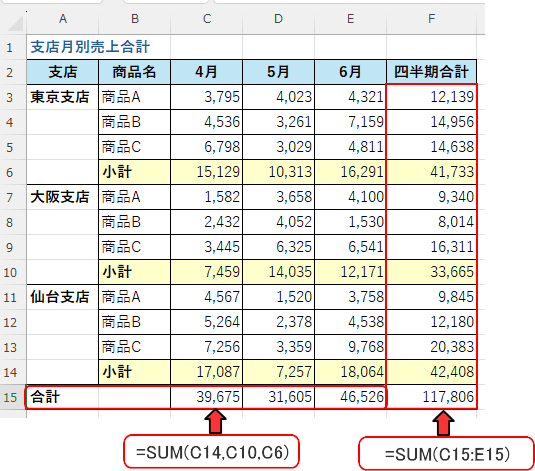Click value 3,795 in April column

pos(206,97)
